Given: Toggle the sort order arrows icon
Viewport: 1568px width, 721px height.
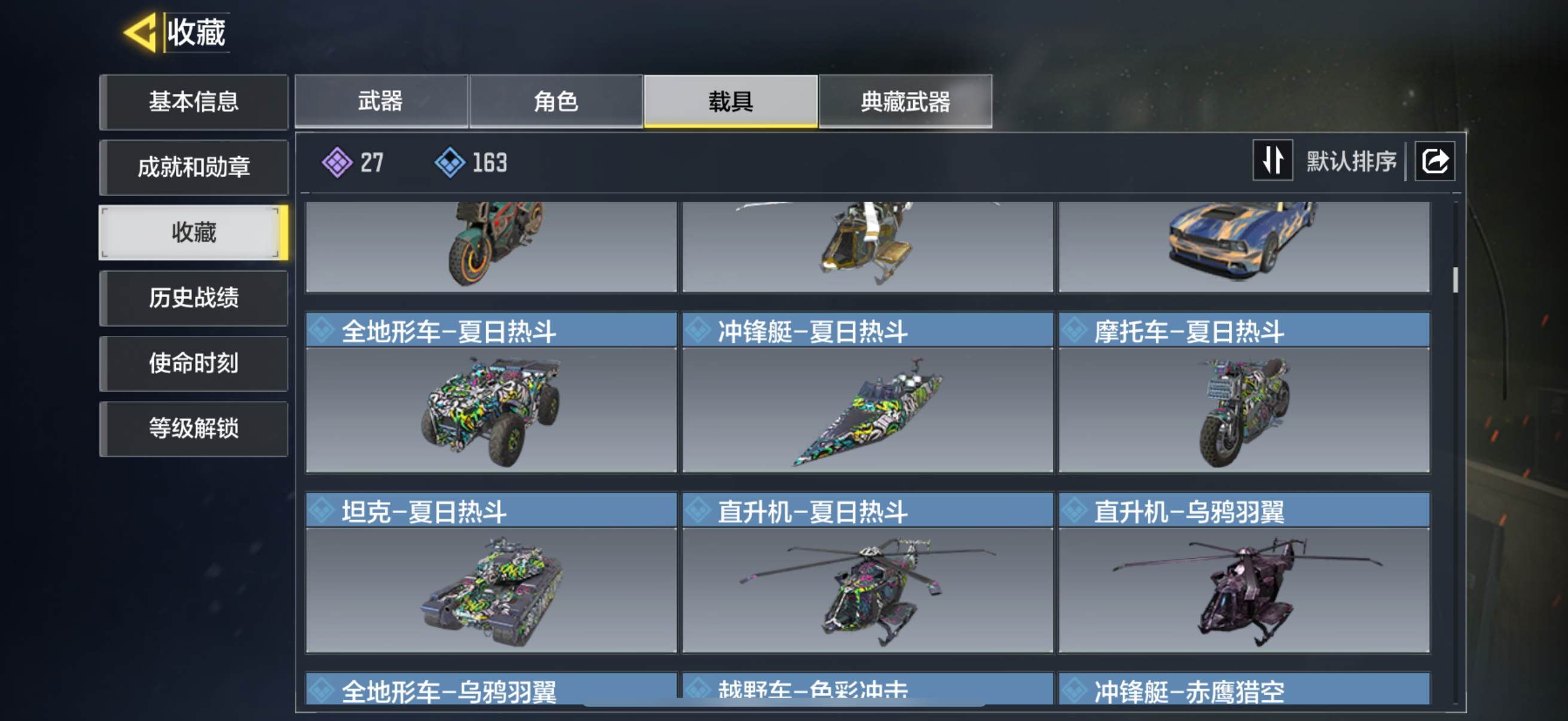Looking at the screenshot, I should click(1271, 161).
